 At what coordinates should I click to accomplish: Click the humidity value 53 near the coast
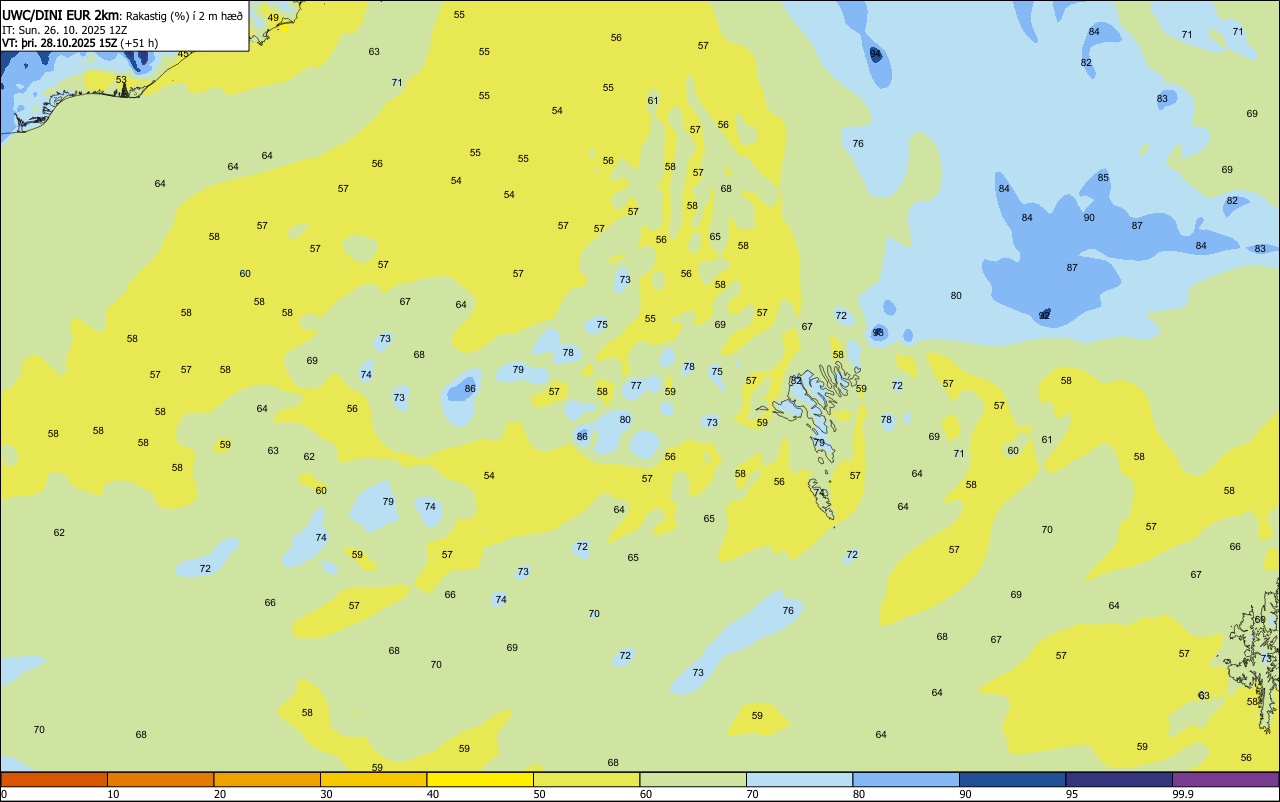pos(121,80)
